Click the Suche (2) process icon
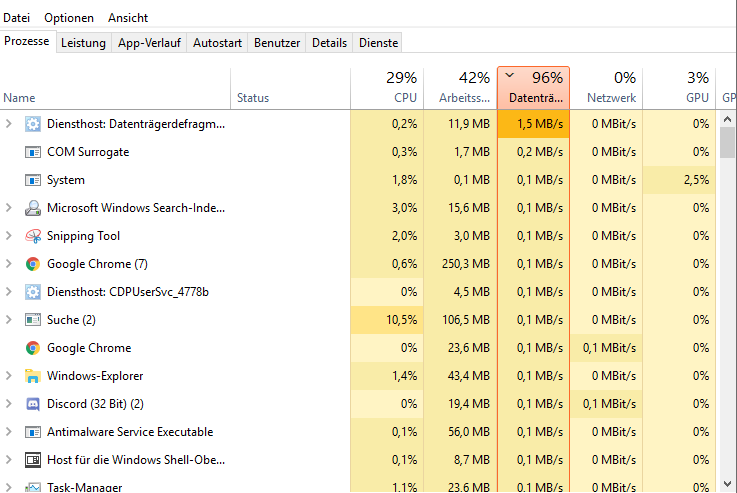 pyautogui.click(x=32, y=320)
